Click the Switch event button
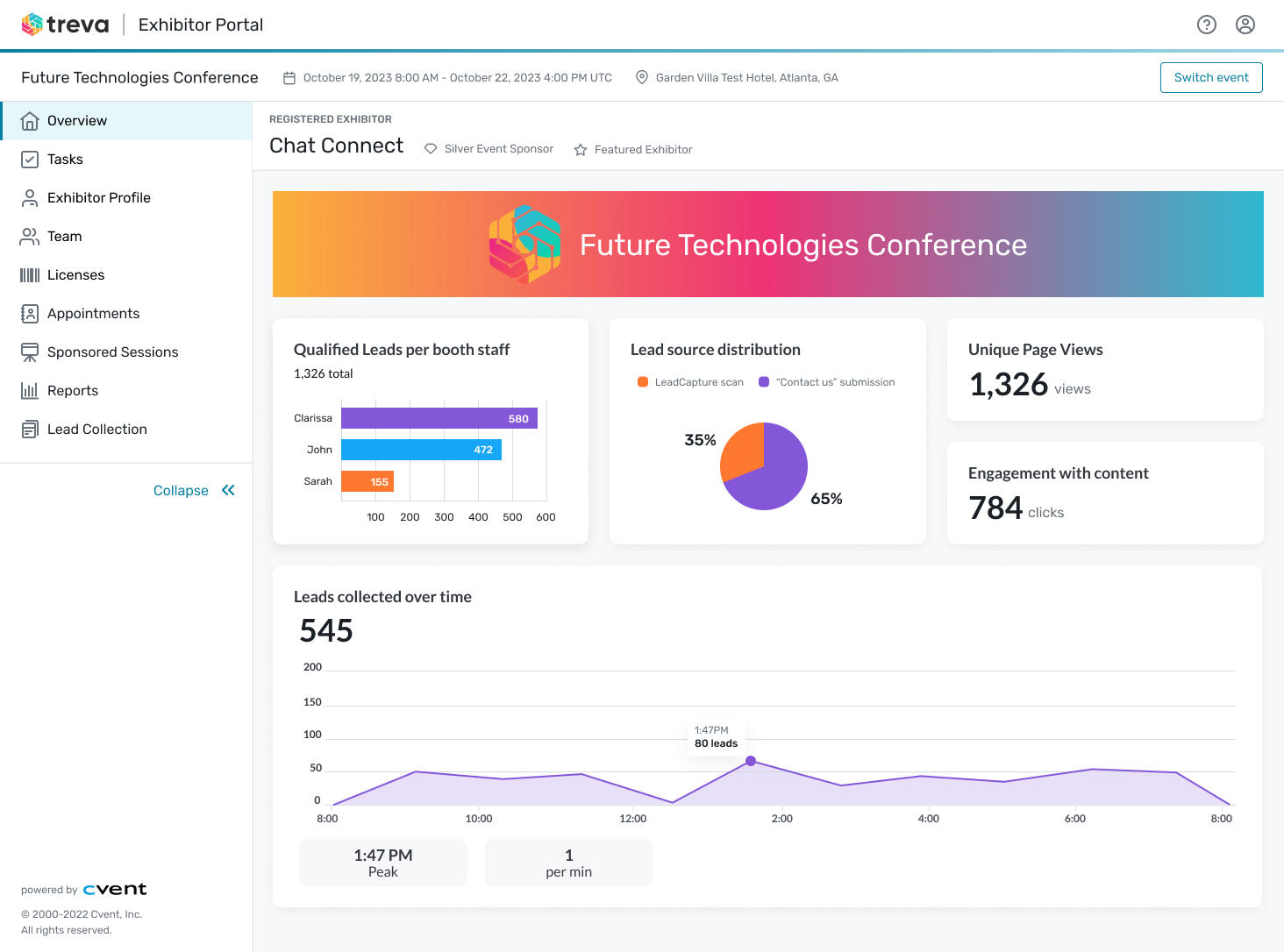Screen dimensions: 1284x952 click(1211, 77)
